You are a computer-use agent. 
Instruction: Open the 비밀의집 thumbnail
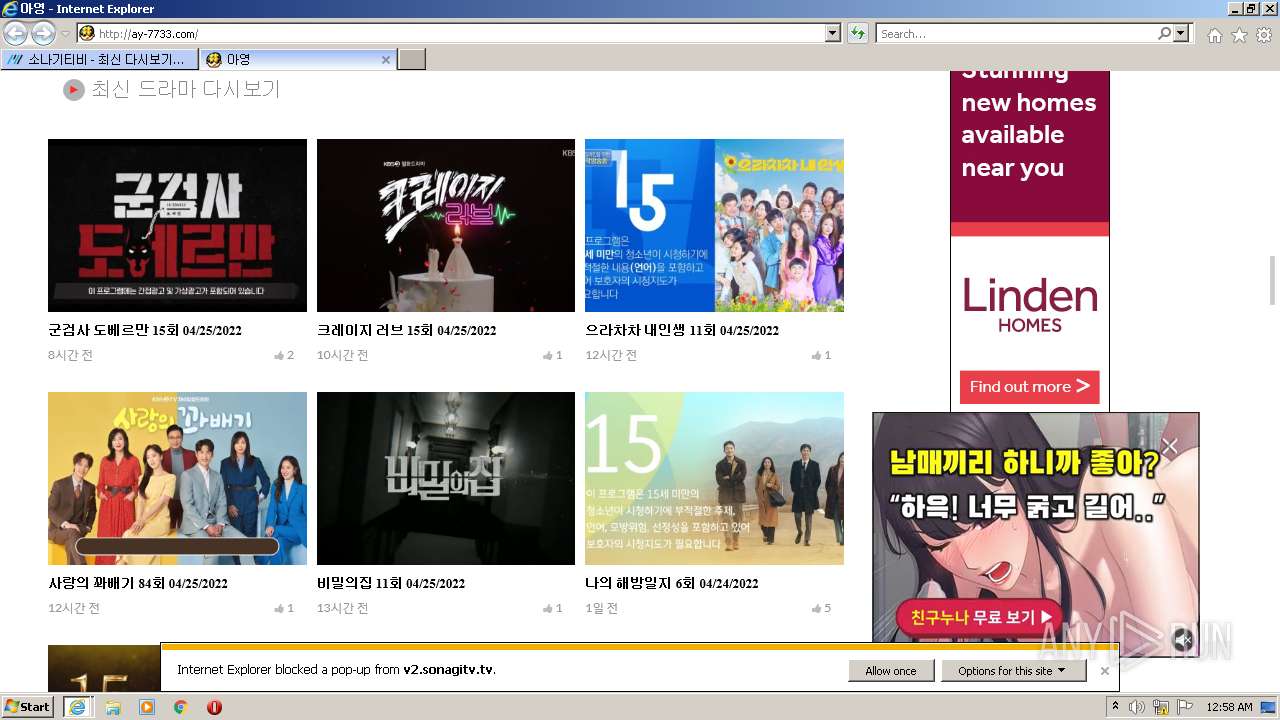tap(446, 478)
